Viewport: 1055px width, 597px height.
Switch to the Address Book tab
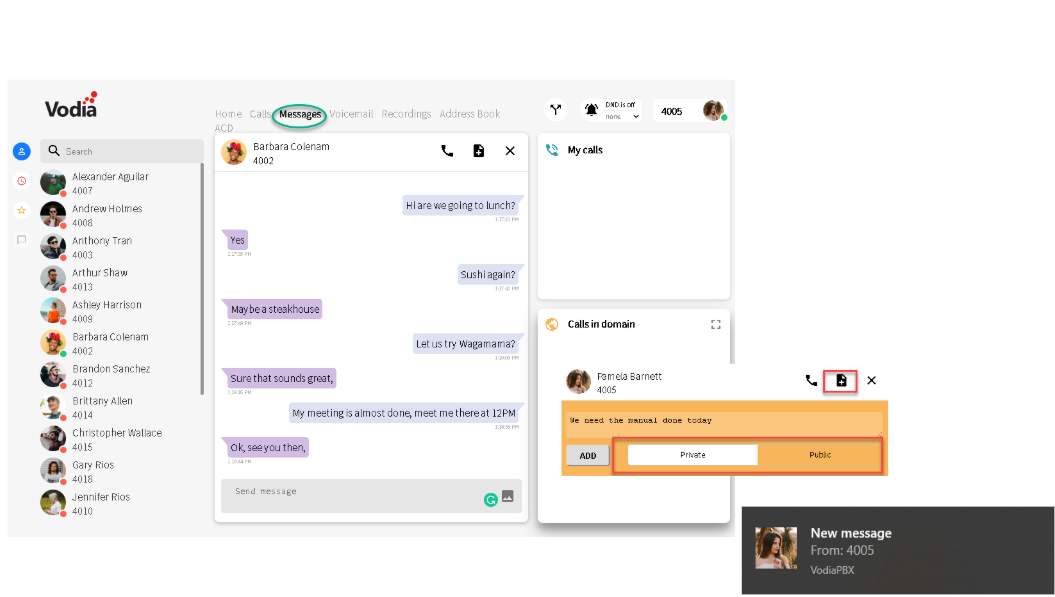pyautogui.click(x=470, y=114)
